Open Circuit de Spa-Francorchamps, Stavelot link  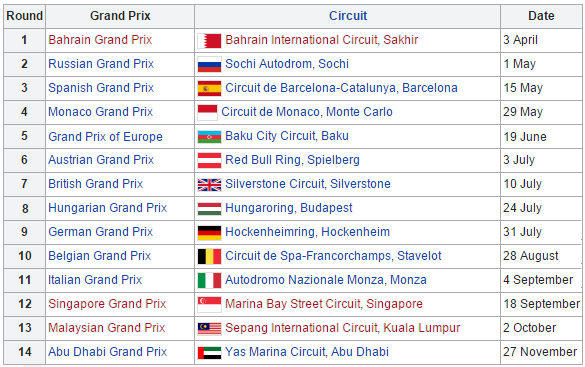coord(333,255)
